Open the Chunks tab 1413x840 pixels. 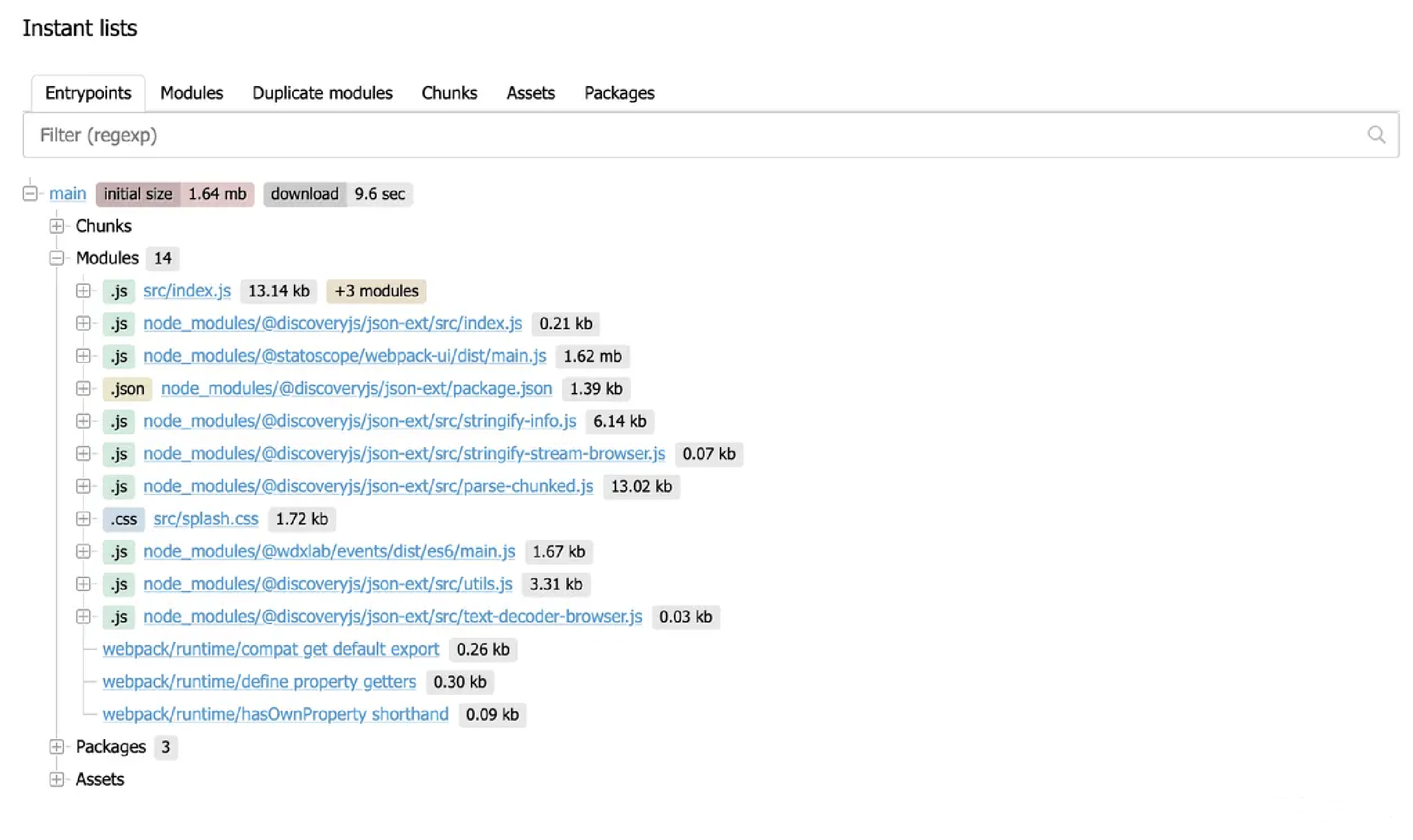449,93
